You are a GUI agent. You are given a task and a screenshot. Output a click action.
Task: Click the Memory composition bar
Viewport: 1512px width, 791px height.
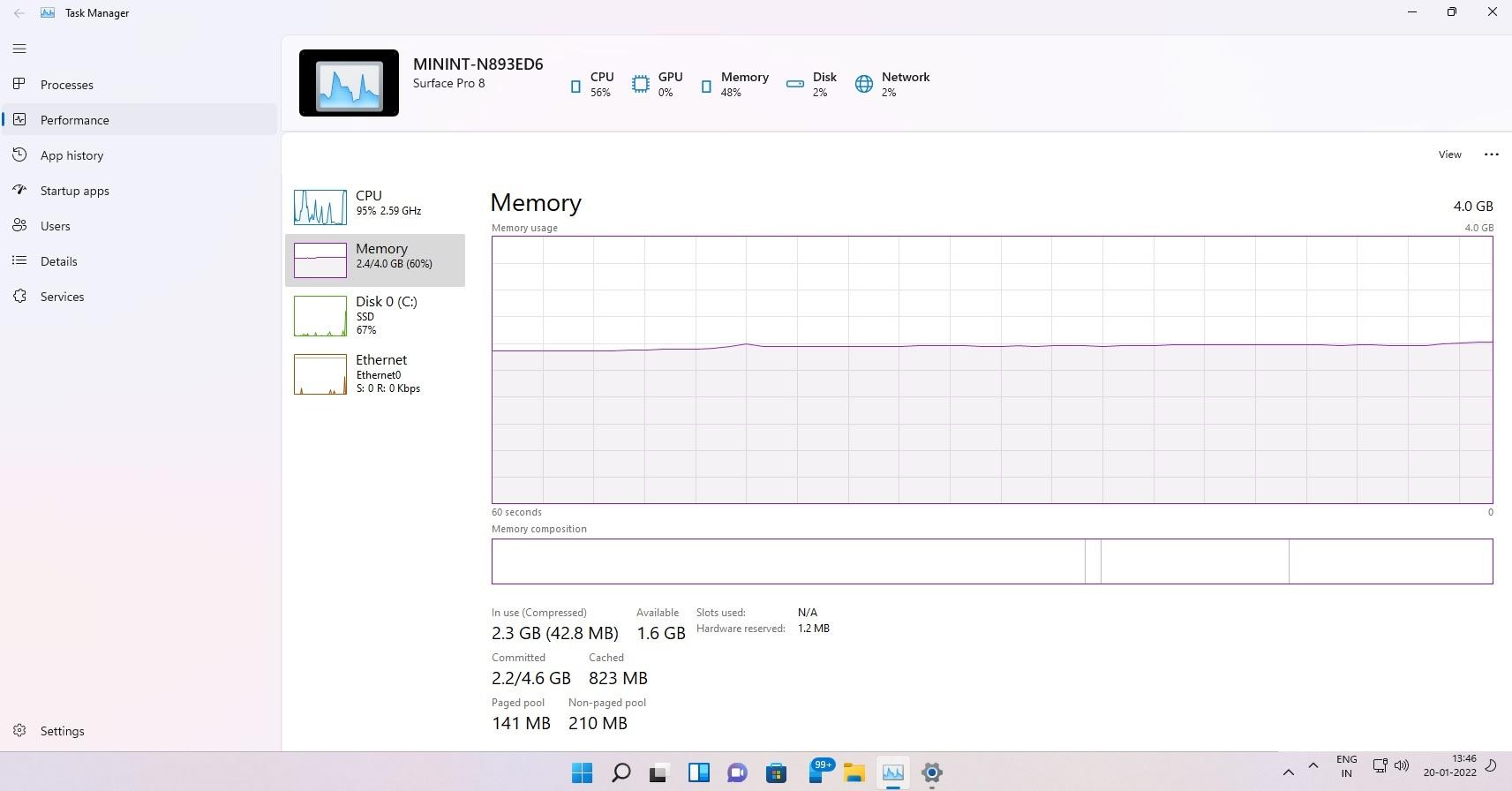pyautogui.click(x=991, y=561)
